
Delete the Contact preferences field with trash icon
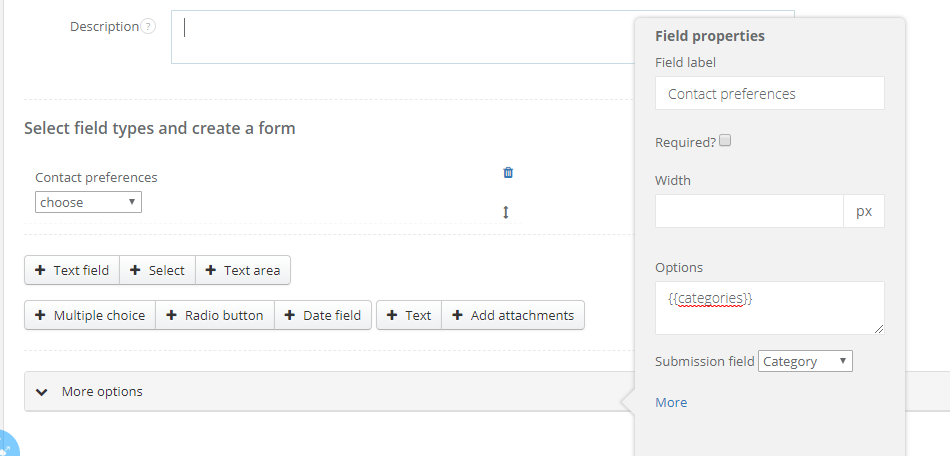508,172
